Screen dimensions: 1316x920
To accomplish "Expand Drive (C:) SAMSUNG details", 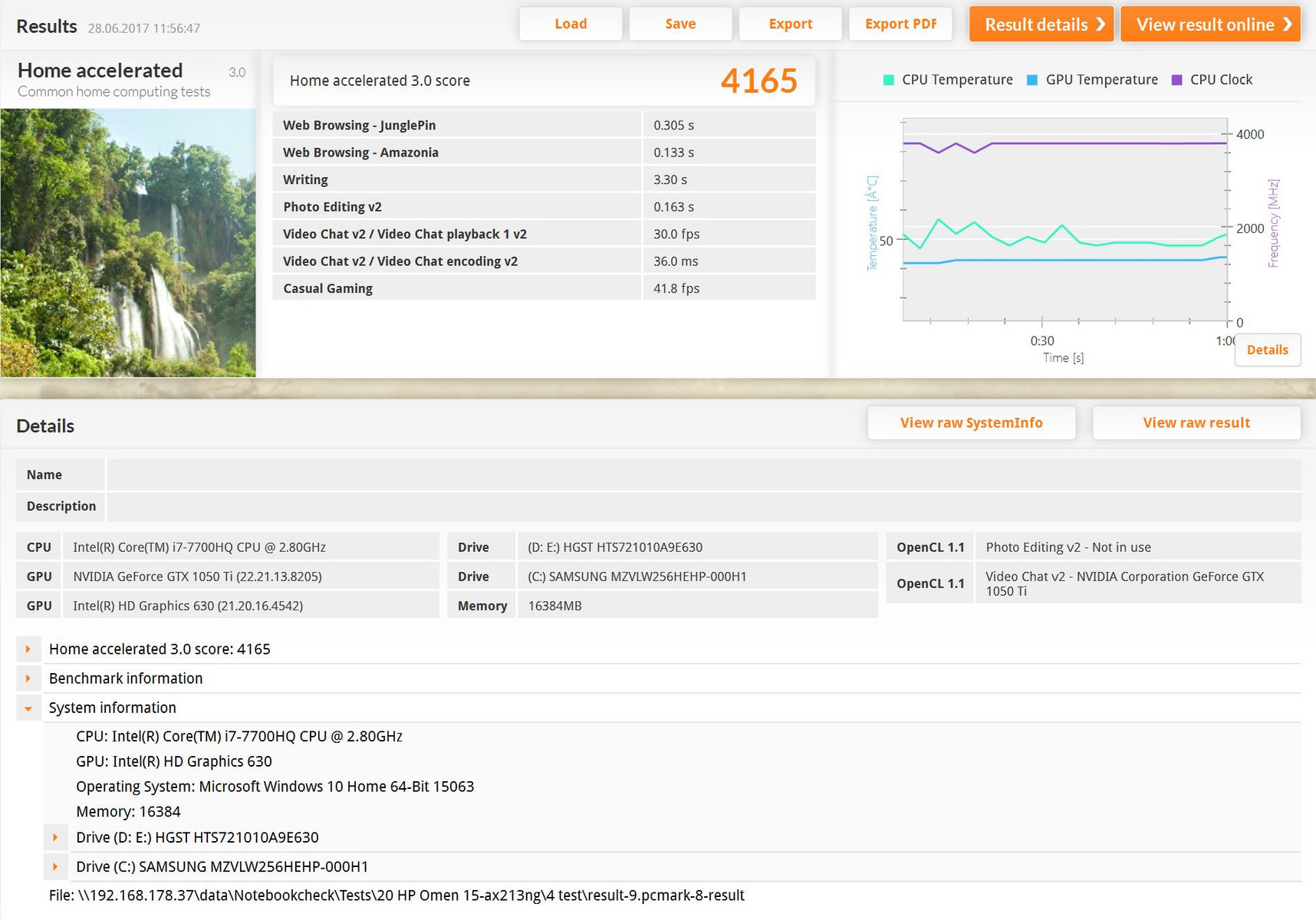I will [55, 866].
